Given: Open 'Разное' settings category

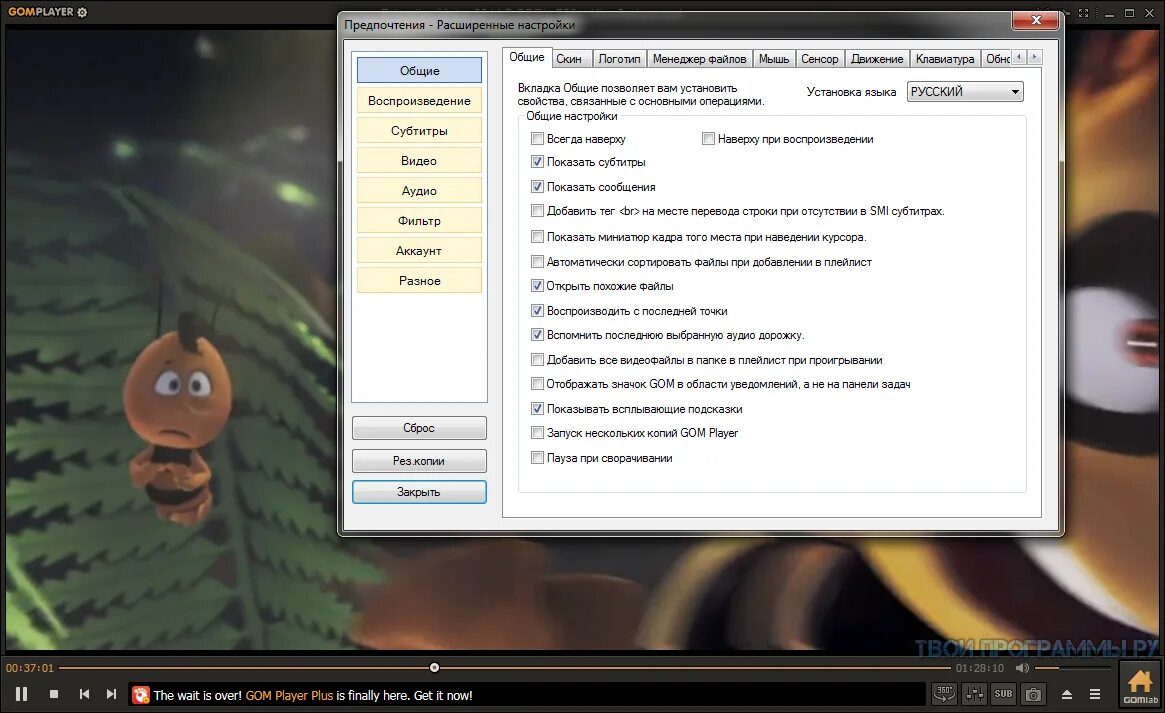Looking at the screenshot, I should (419, 281).
